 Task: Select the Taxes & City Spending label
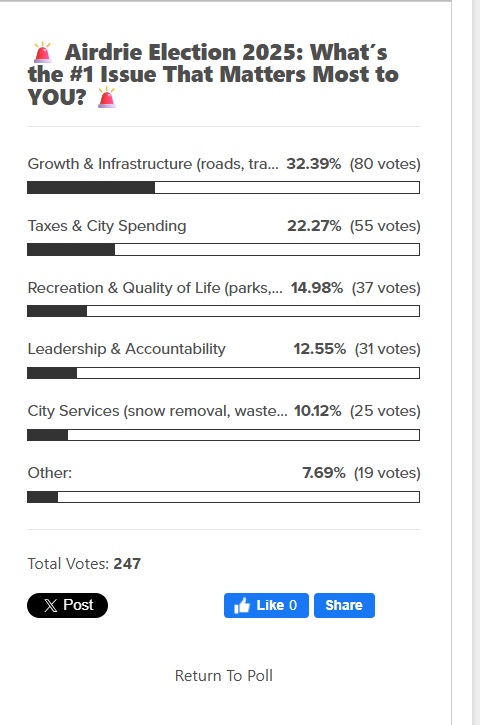tap(107, 226)
